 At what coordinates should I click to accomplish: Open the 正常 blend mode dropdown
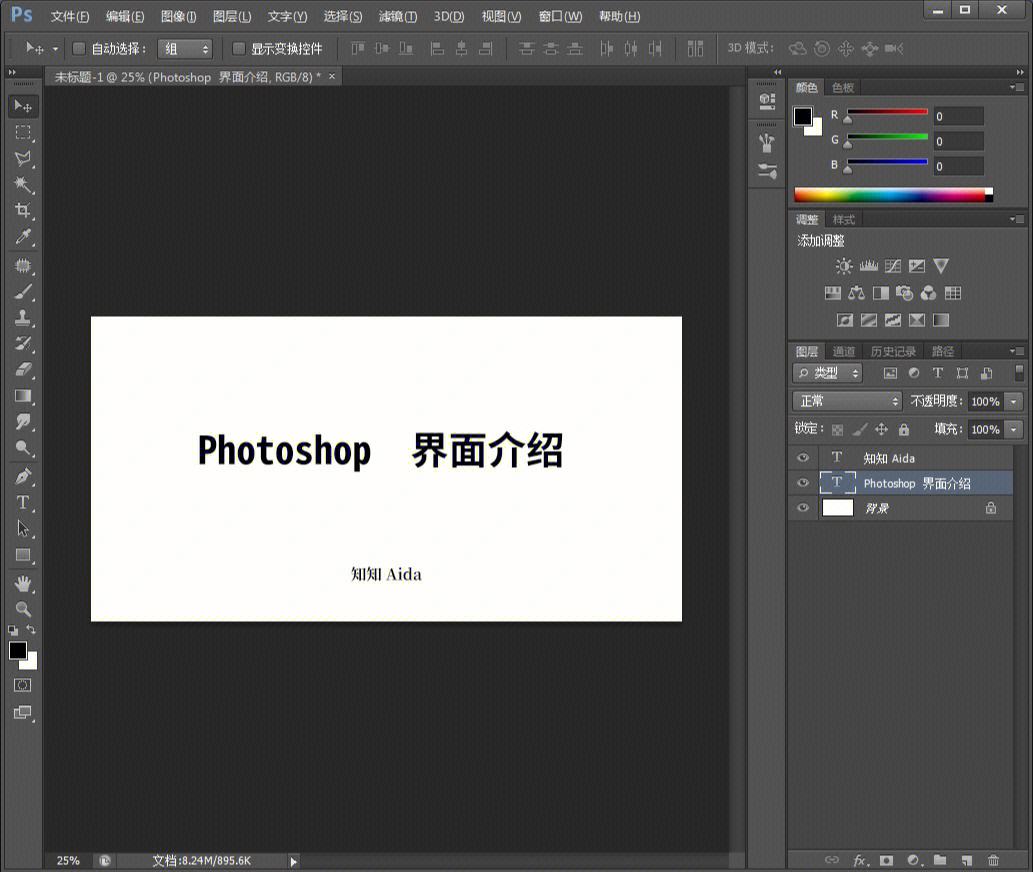pyautogui.click(x=847, y=401)
